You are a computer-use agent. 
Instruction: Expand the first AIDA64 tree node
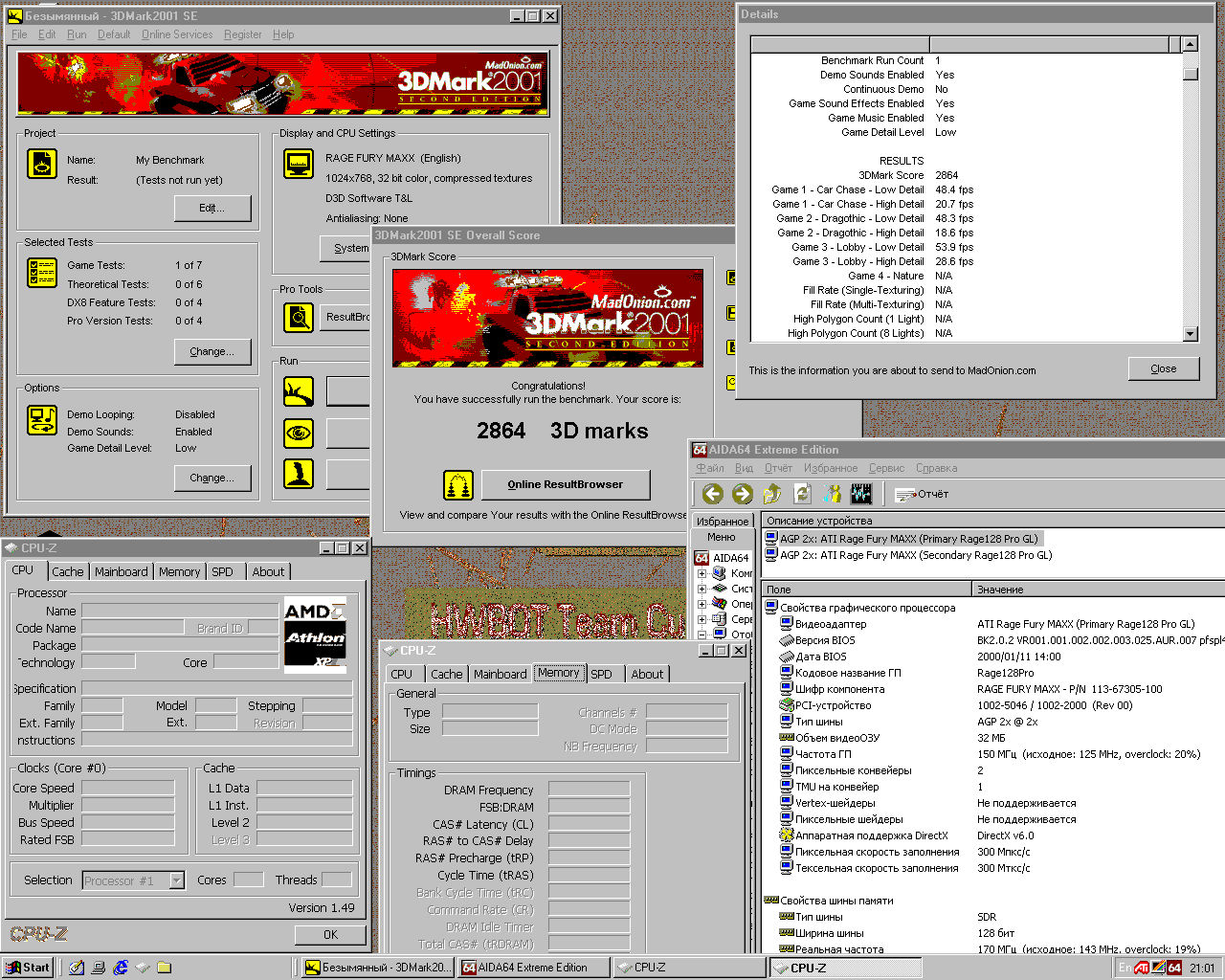[x=702, y=574]
